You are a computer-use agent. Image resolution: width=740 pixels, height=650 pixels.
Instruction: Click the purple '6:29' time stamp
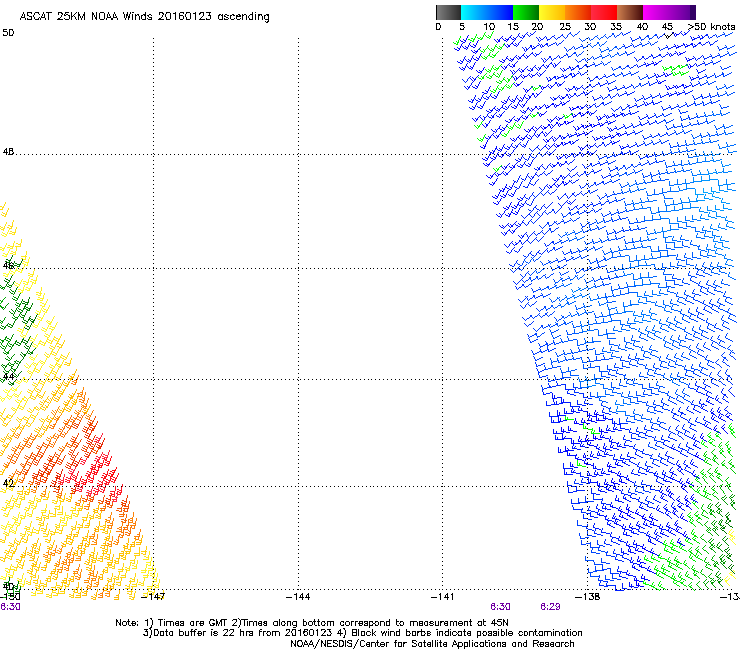pos(550,607)
